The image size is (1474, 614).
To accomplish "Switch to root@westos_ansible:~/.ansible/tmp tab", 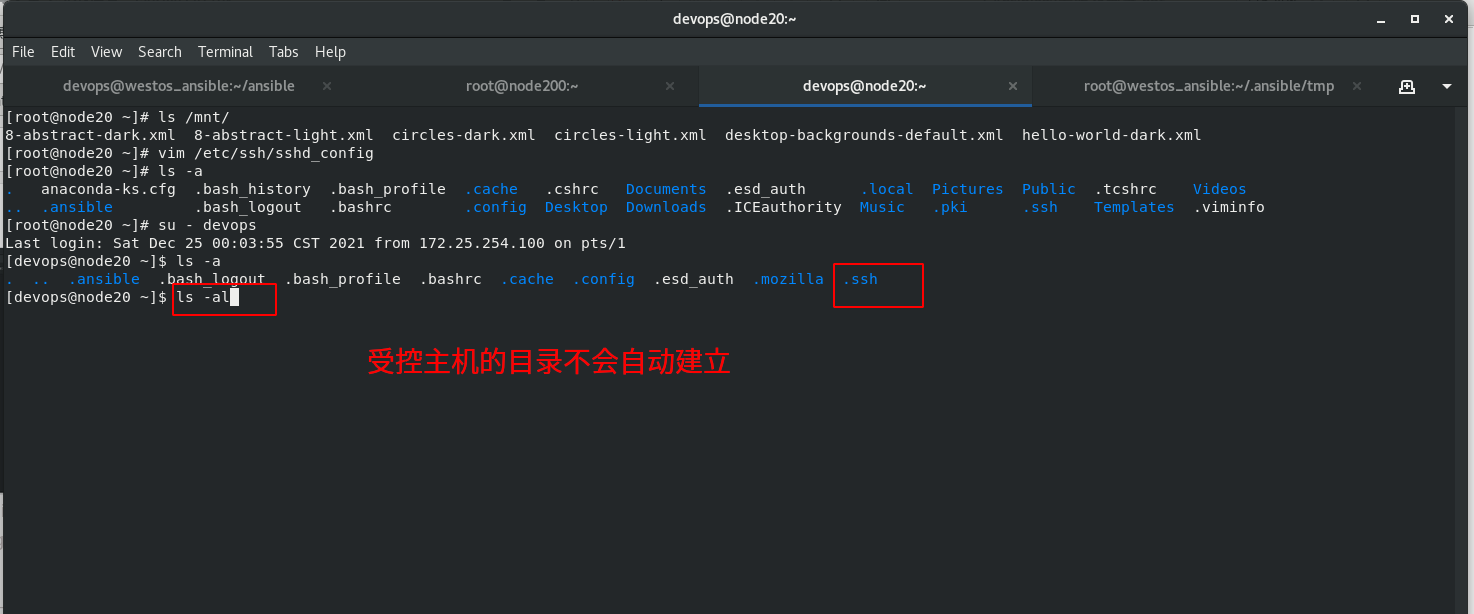I will 1209,86.
